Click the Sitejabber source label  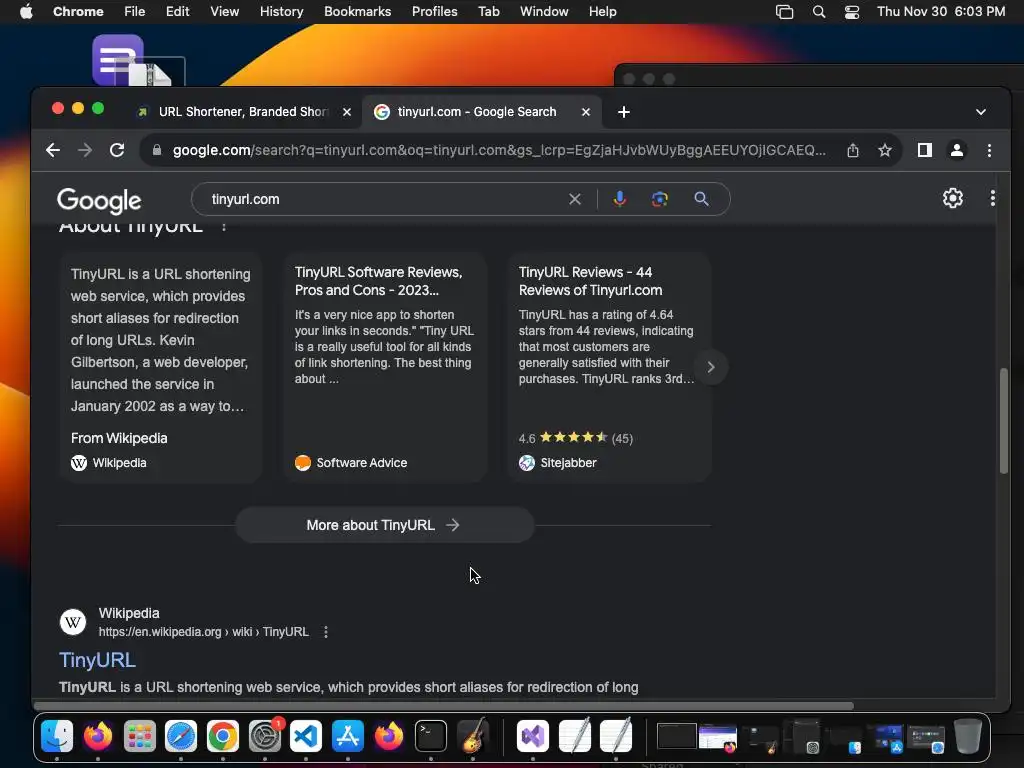point(558,463)
